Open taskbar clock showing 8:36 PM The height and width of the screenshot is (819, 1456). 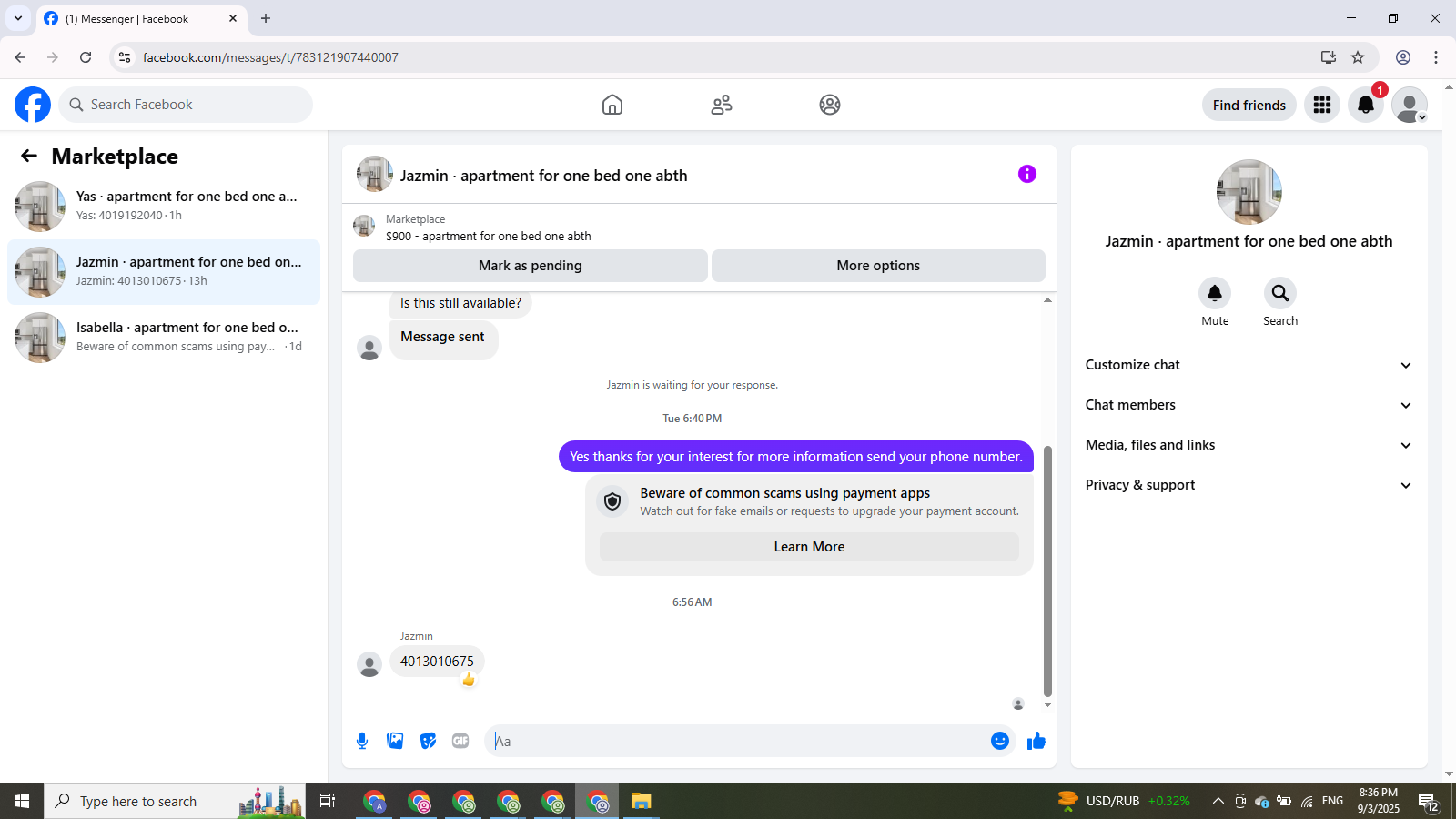click(1379, 801)
